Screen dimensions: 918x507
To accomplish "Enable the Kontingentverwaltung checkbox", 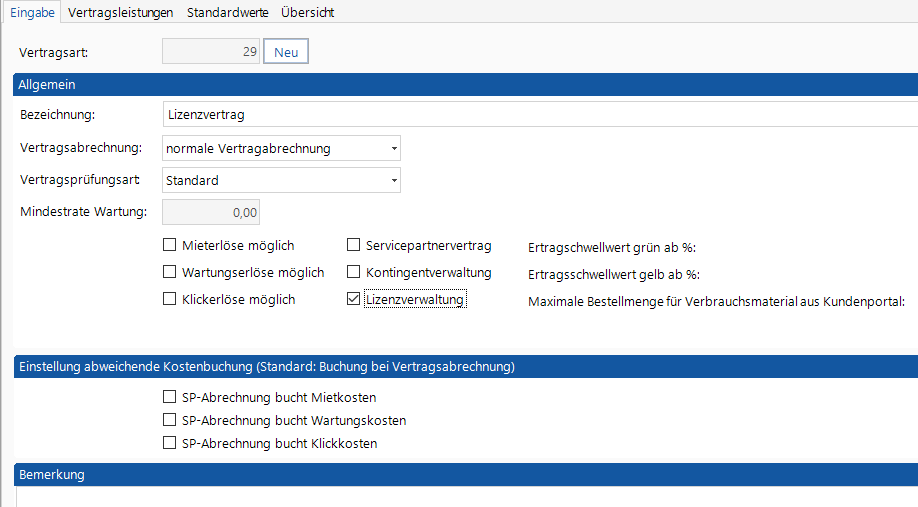I will 353,272.
